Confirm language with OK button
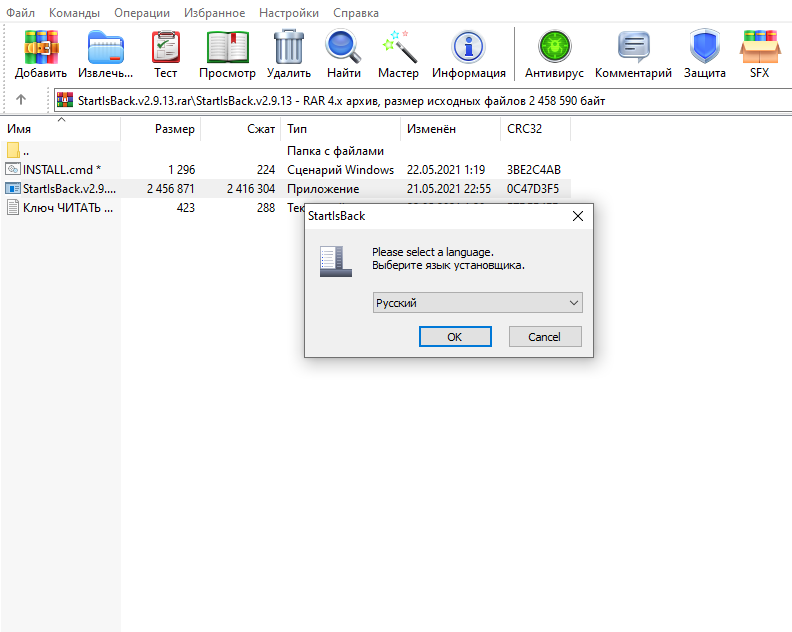This screenshot has height=632, width=792. pos(455,336)
